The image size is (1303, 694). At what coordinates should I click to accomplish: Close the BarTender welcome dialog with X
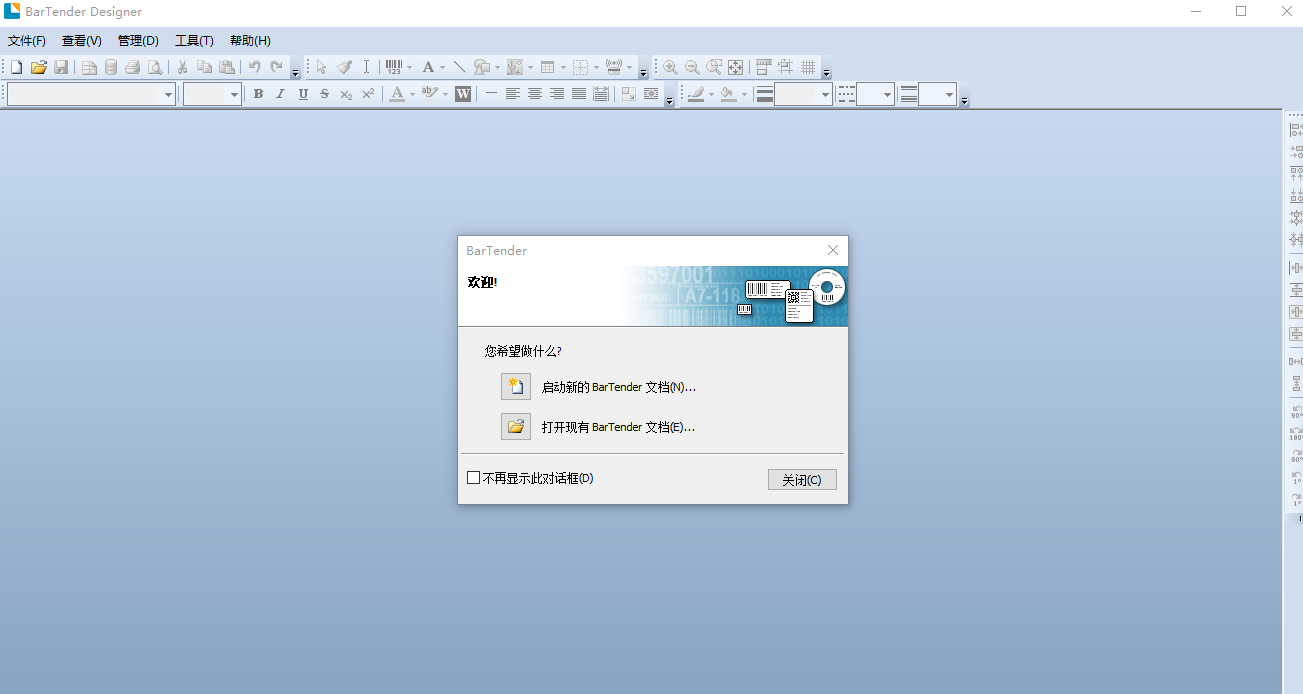[833, 250]
